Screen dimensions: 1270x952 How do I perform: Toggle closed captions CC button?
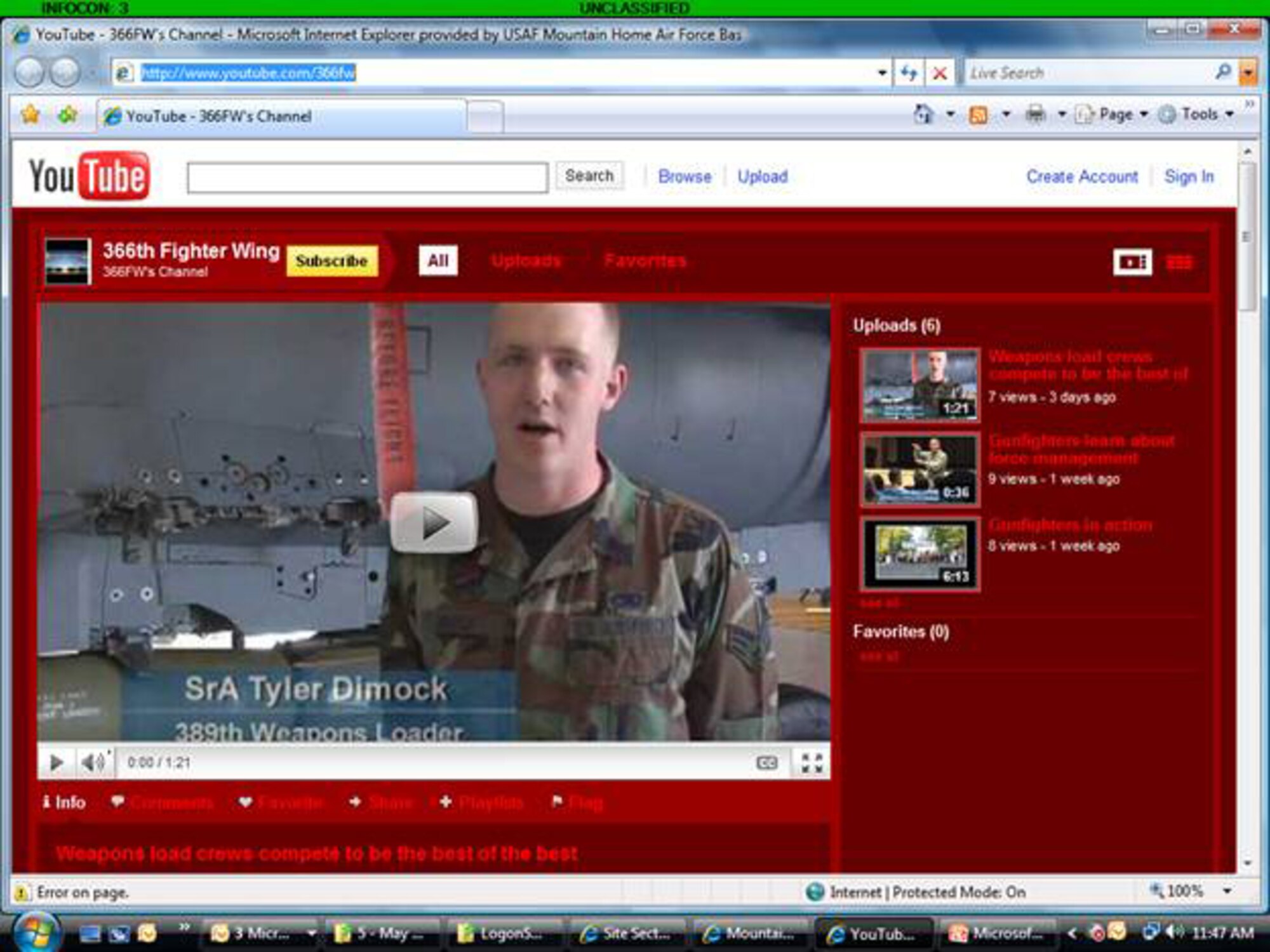point(766,763)
